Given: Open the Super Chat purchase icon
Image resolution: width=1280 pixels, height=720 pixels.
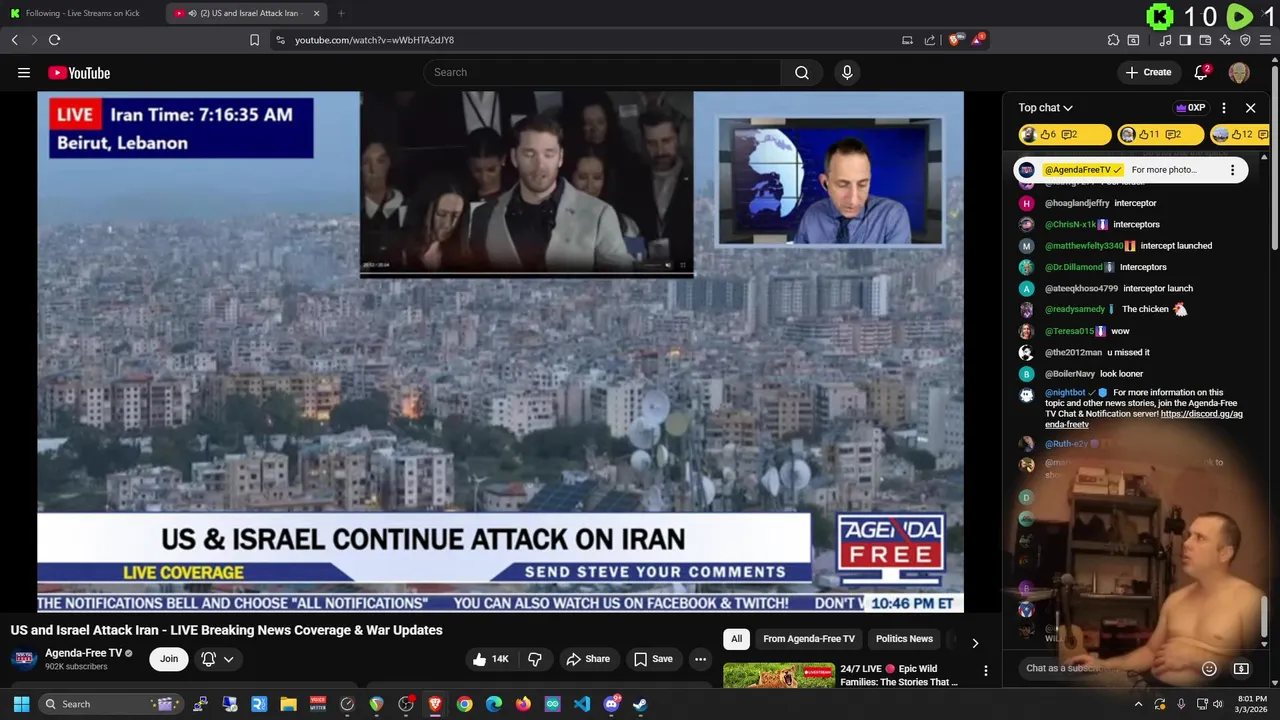Looking at the screenshot, I should point(1241,668).
